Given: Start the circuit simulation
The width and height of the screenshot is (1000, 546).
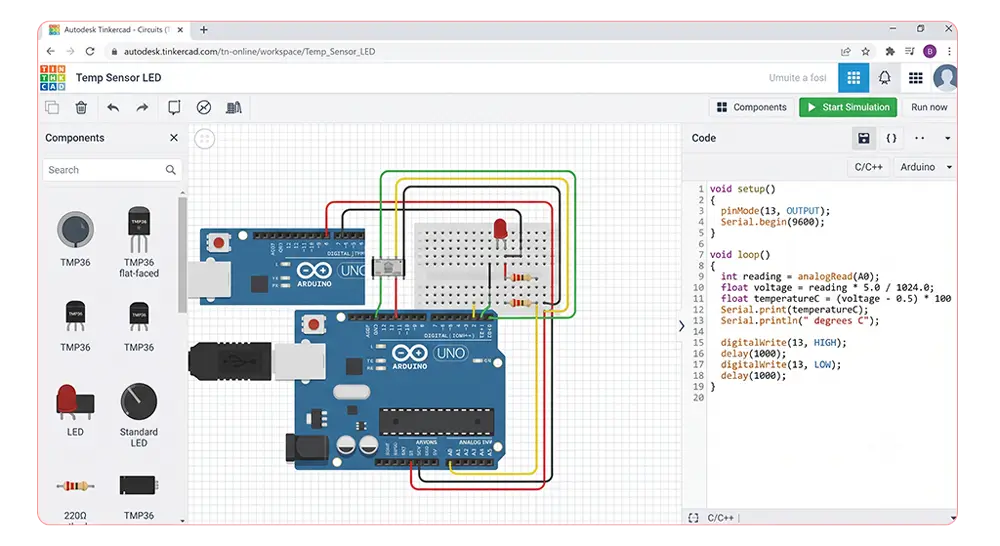Looking at the screenshot, I should (848, 107).
